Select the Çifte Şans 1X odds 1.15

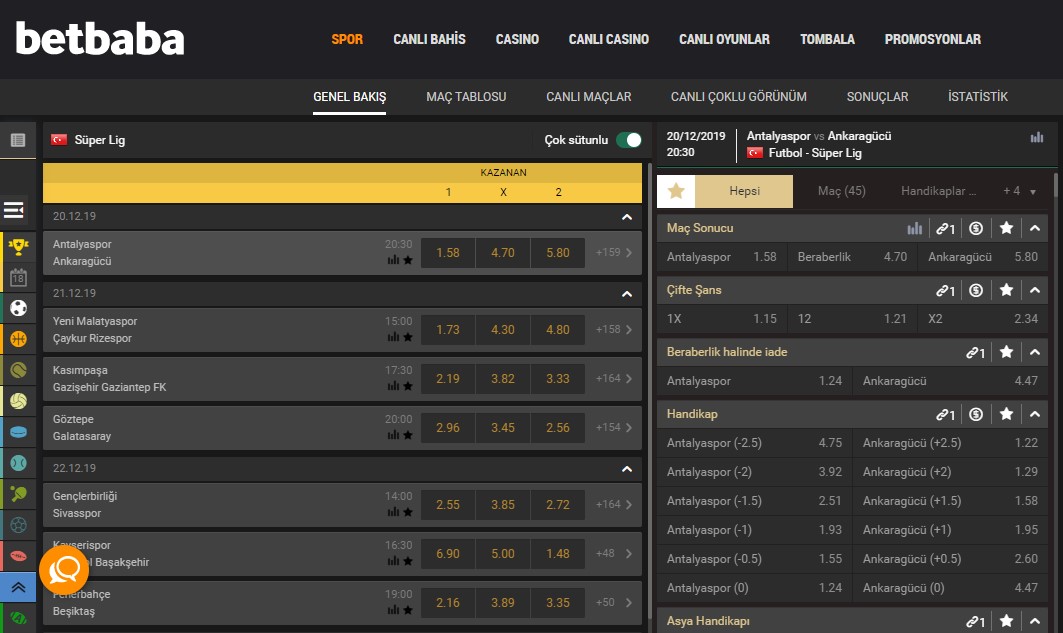721,319
